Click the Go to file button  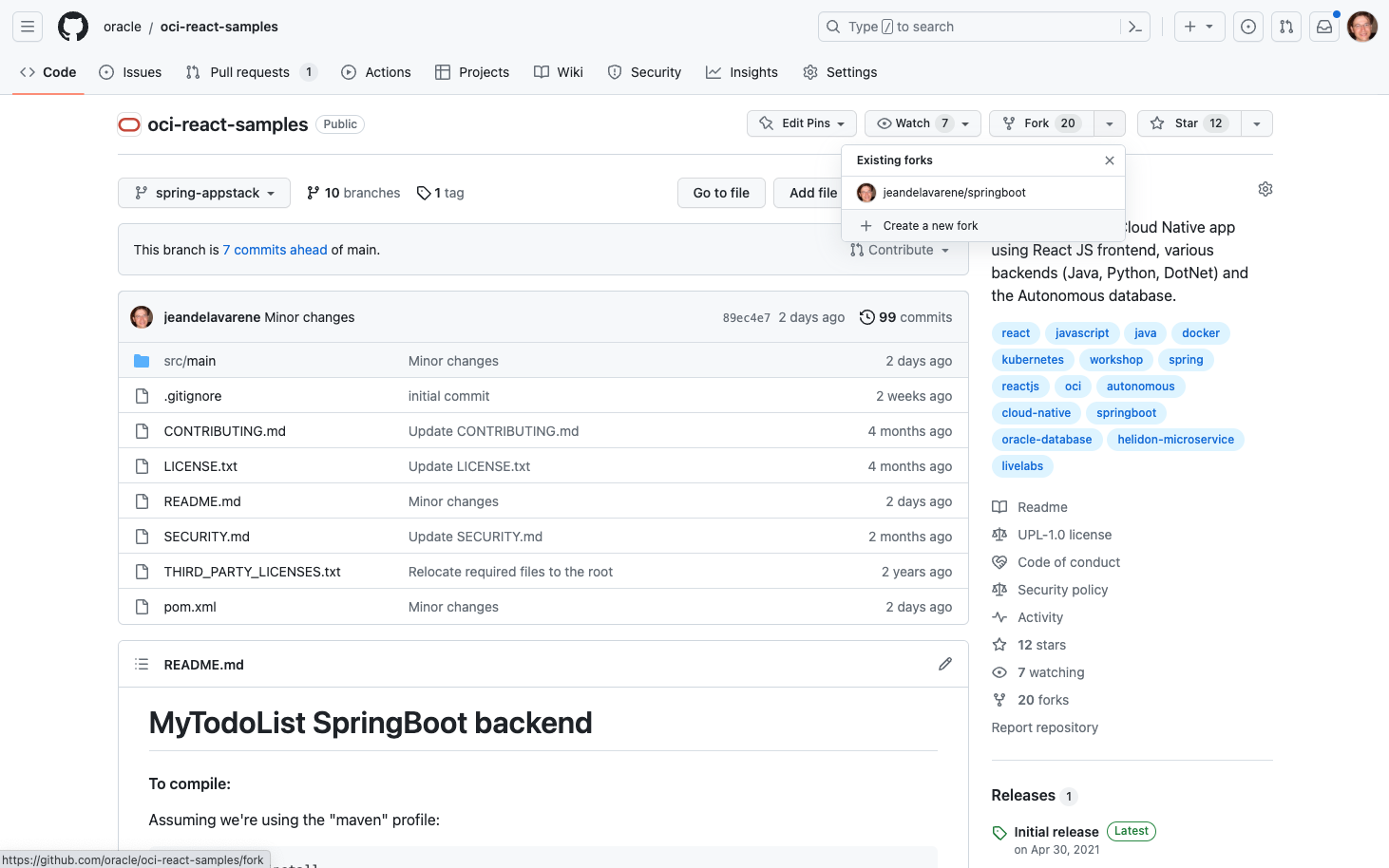click(721, 193)
